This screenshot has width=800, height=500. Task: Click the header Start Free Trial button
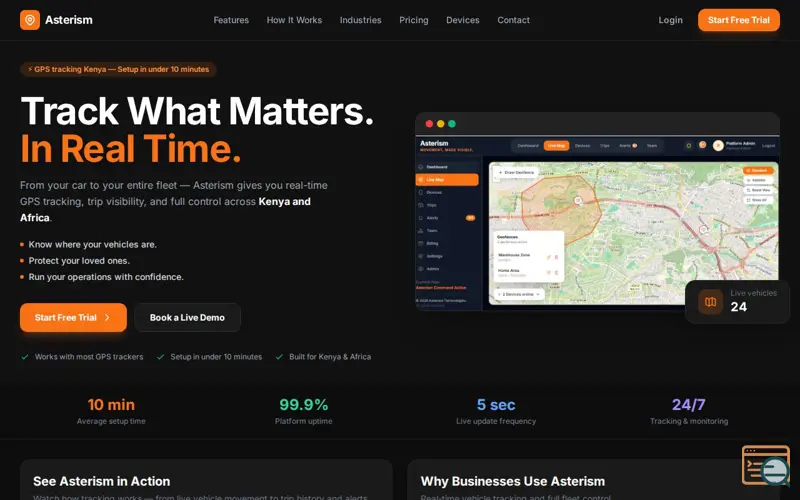pos(739,20)
